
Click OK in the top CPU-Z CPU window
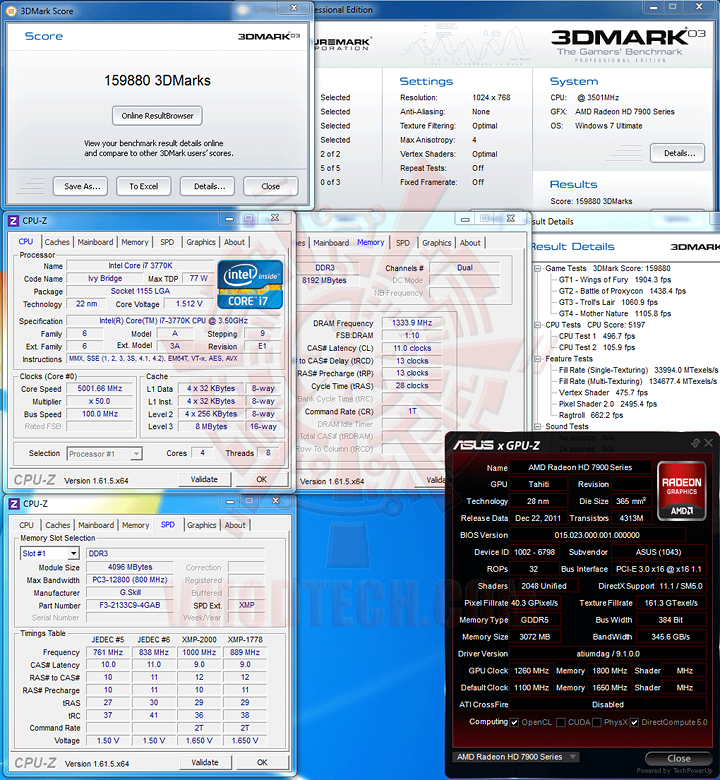click(262, 480)
